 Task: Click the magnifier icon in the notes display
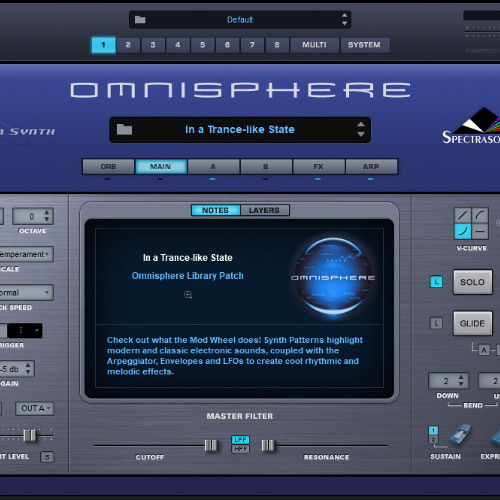(188, 295)
